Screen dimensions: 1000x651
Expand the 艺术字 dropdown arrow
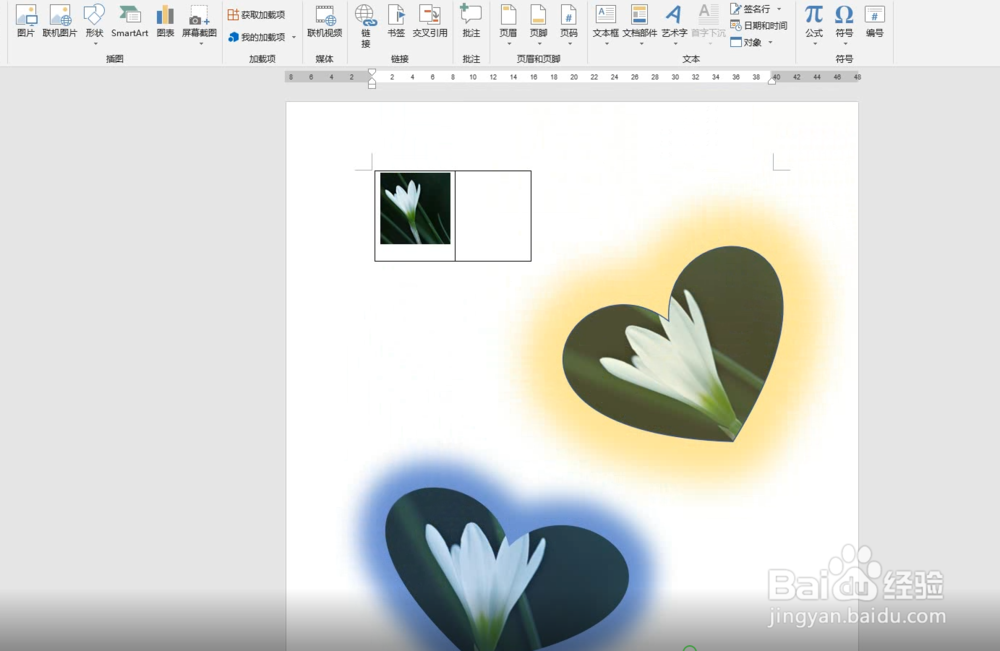click(x=675, y=43)
